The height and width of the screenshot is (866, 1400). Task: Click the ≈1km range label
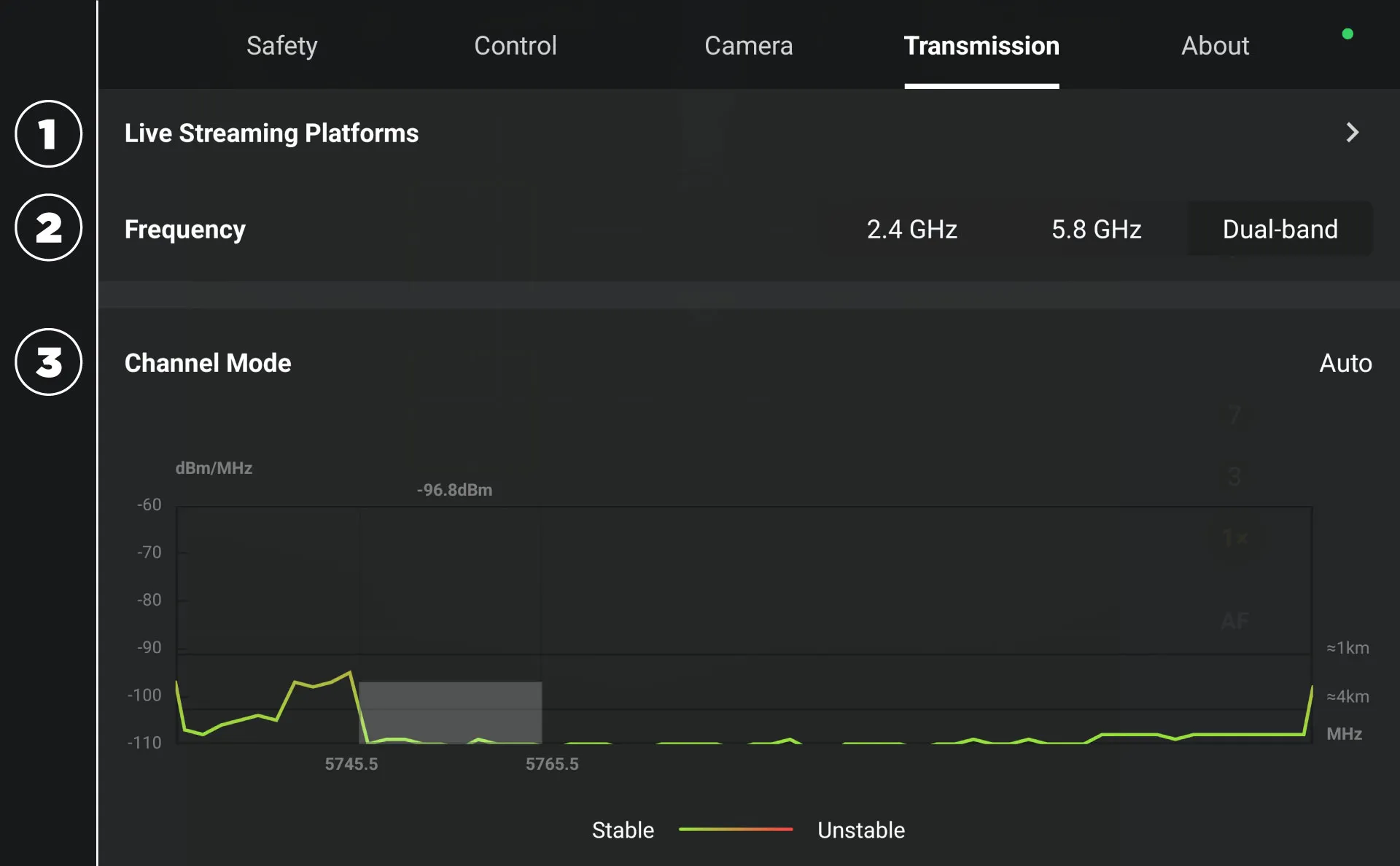(1347, 647)
